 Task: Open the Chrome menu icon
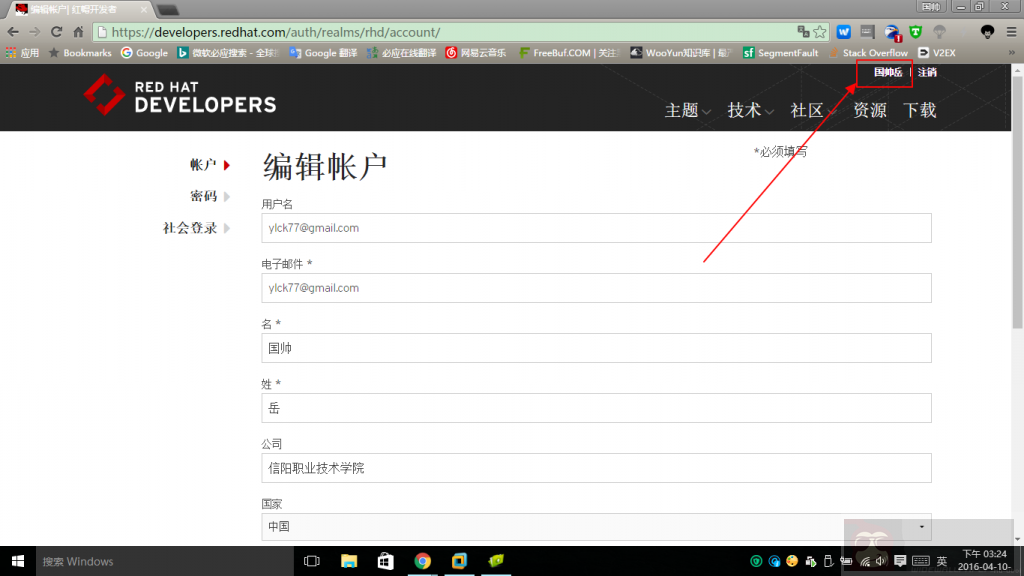coord(1010,31)
